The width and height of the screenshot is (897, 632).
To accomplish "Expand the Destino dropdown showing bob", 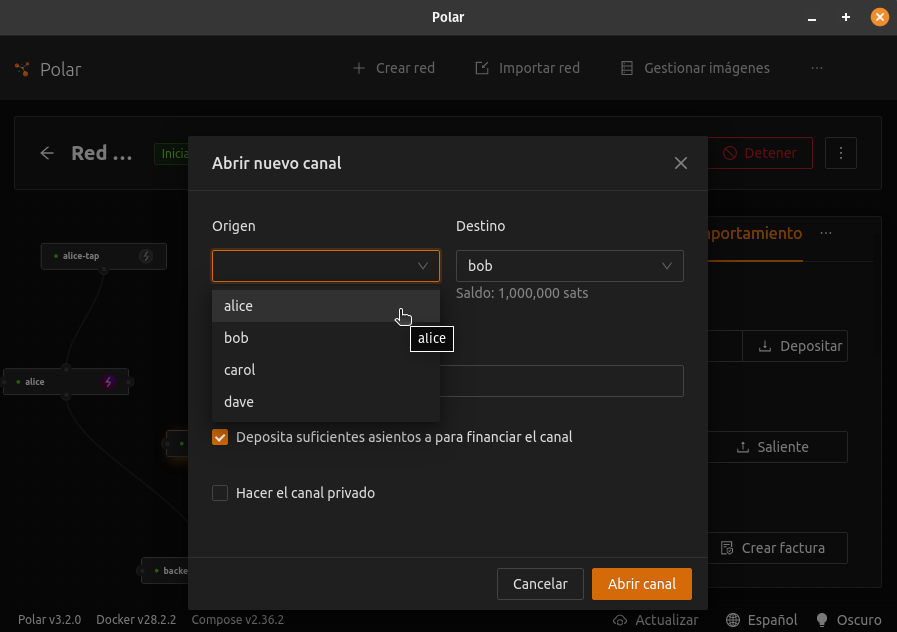I will pyautogui.click(x=569, y=266).
